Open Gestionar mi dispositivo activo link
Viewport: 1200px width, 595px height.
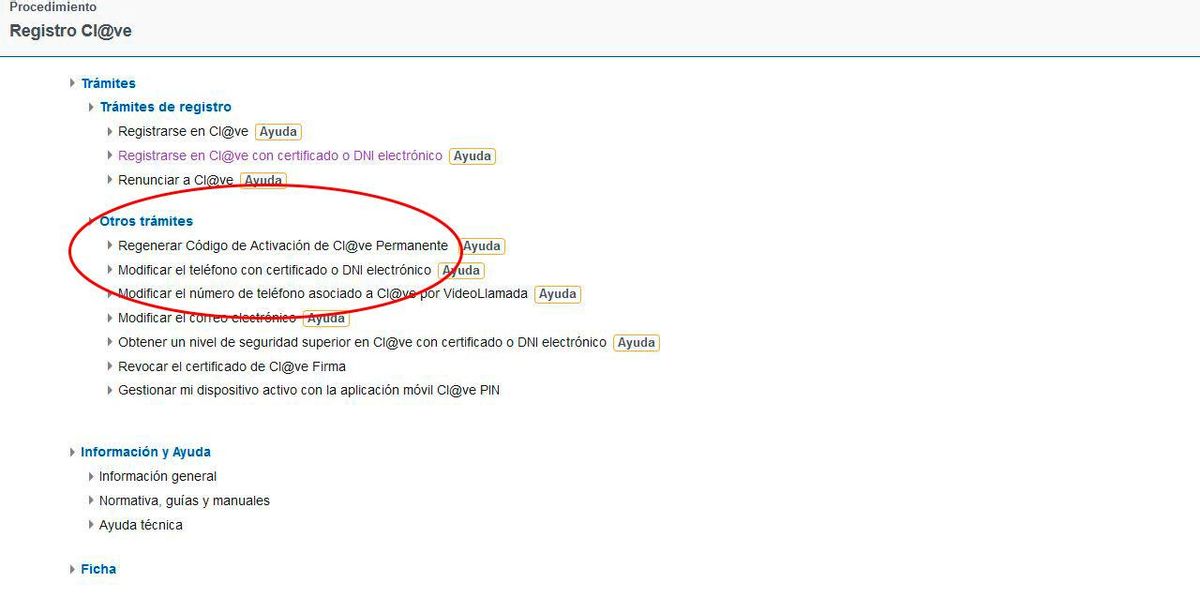point(308,390)
